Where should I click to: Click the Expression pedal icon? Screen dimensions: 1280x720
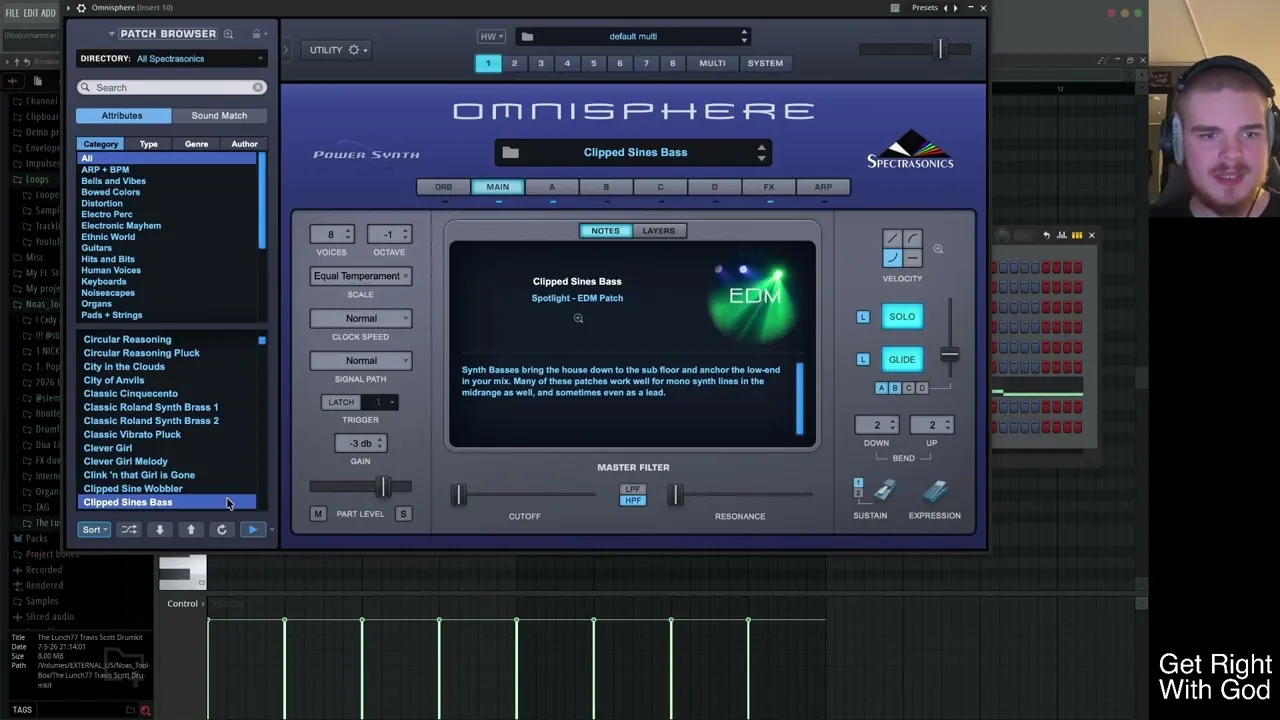tap(935, 490)
